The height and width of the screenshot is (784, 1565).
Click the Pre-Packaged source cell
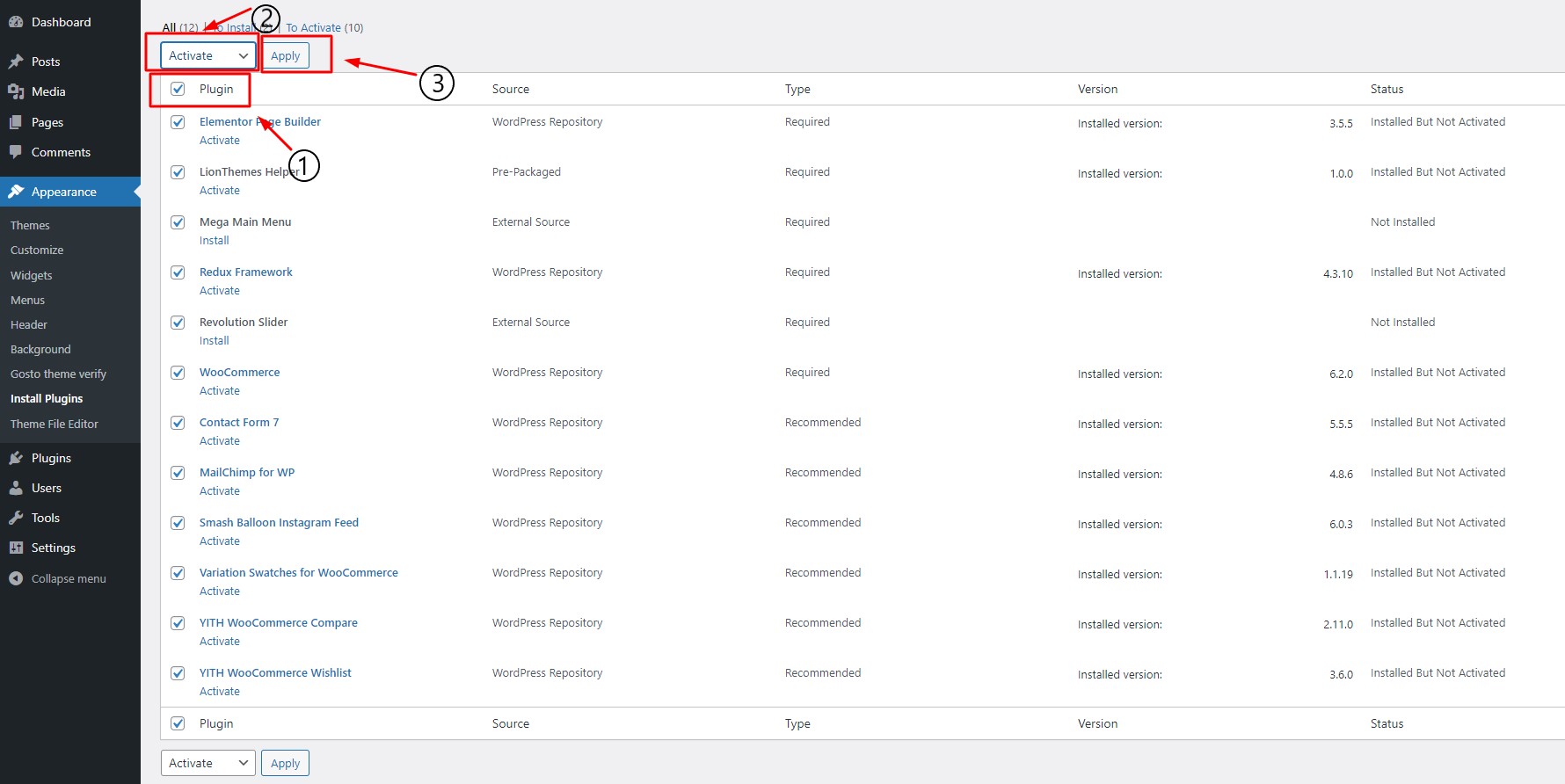527,171
